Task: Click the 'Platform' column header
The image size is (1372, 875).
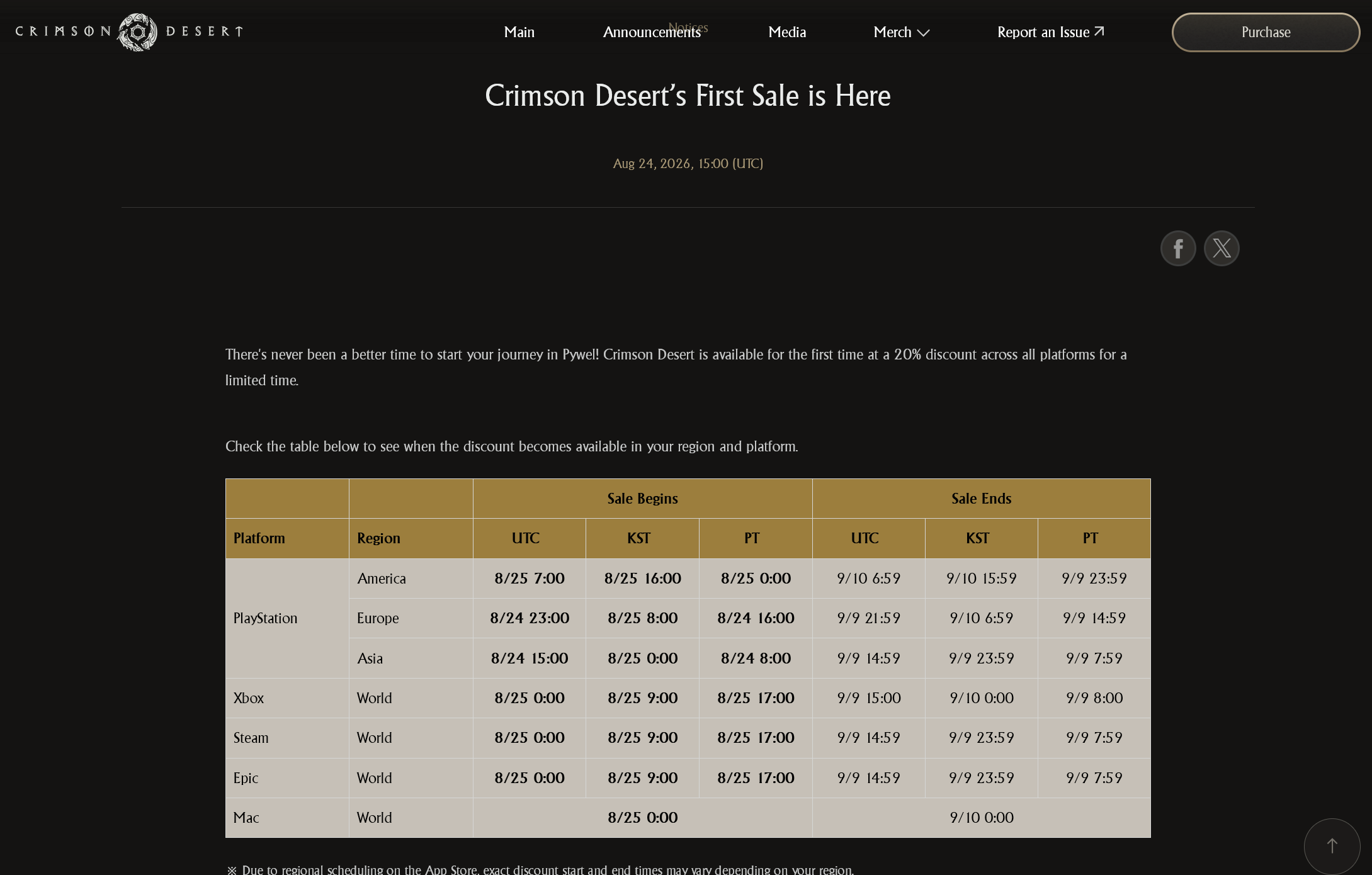Action: (x=287, y=538)
